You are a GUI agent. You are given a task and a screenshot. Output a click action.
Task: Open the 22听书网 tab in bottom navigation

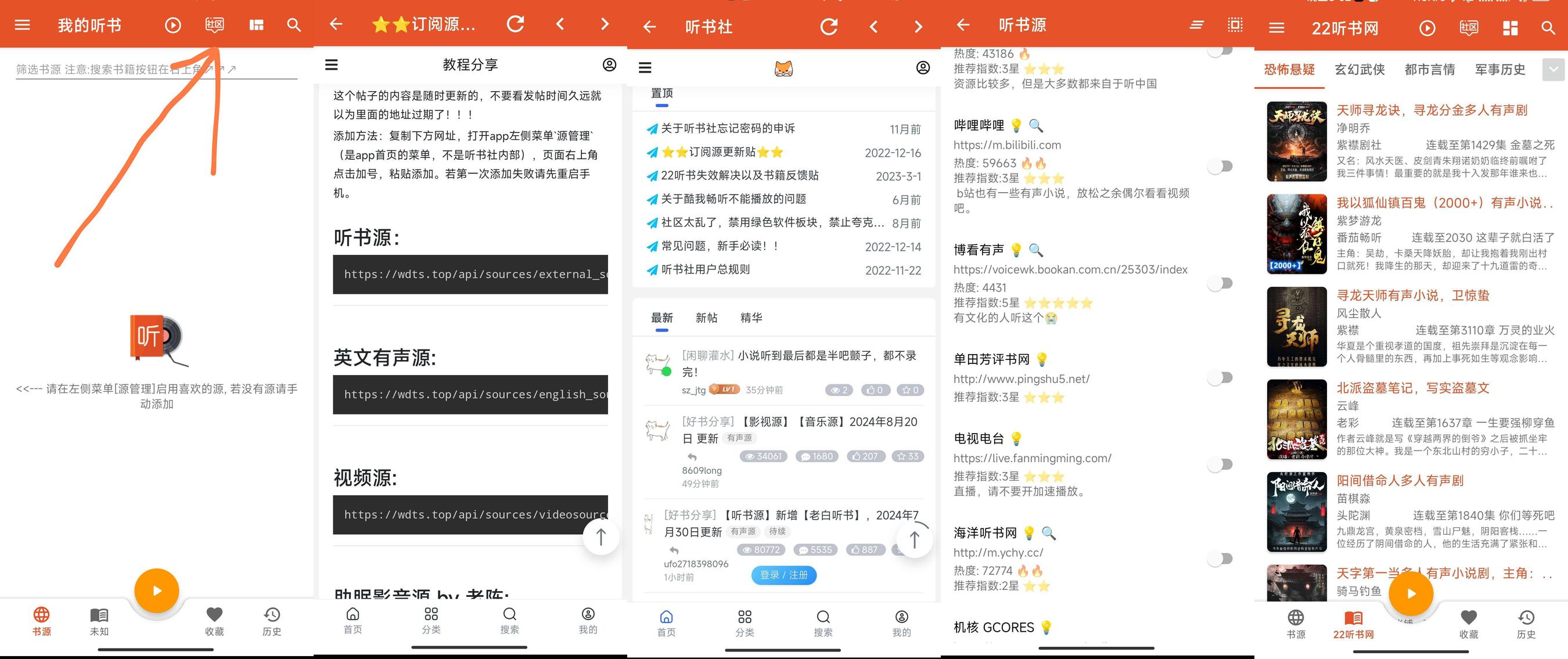point(1353,625)
